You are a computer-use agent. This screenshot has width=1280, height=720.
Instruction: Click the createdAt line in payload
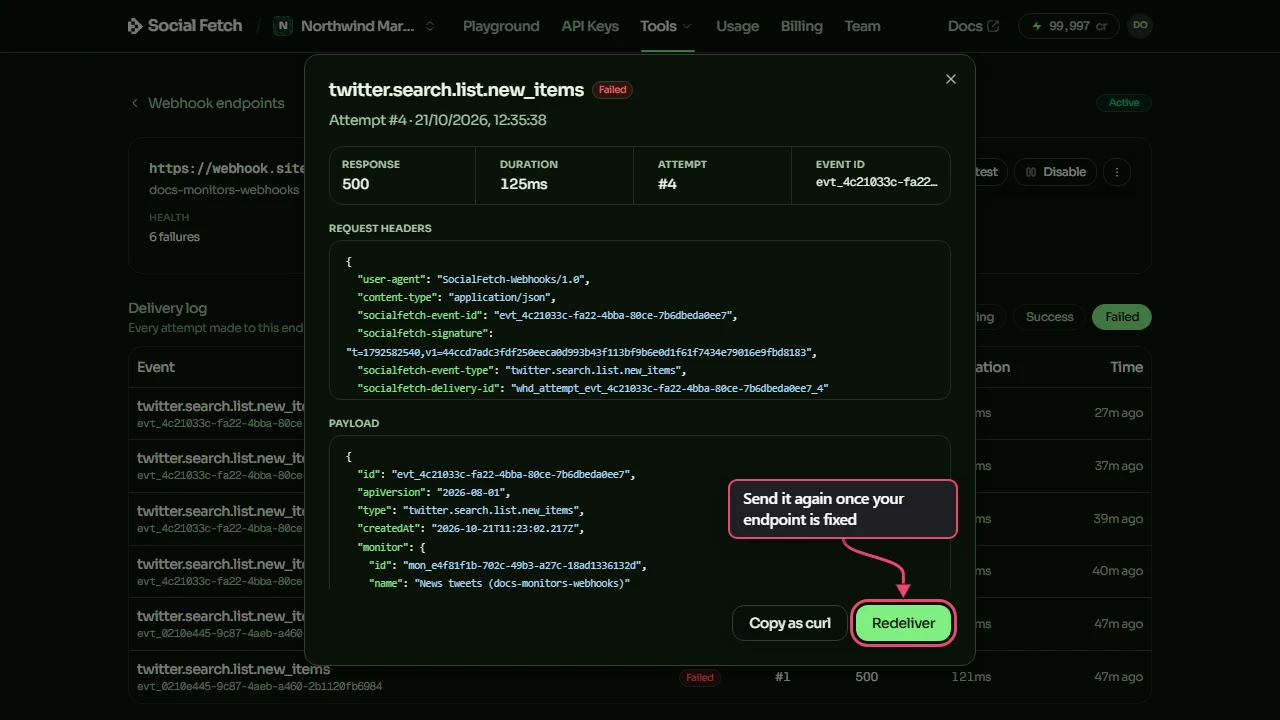470,528
